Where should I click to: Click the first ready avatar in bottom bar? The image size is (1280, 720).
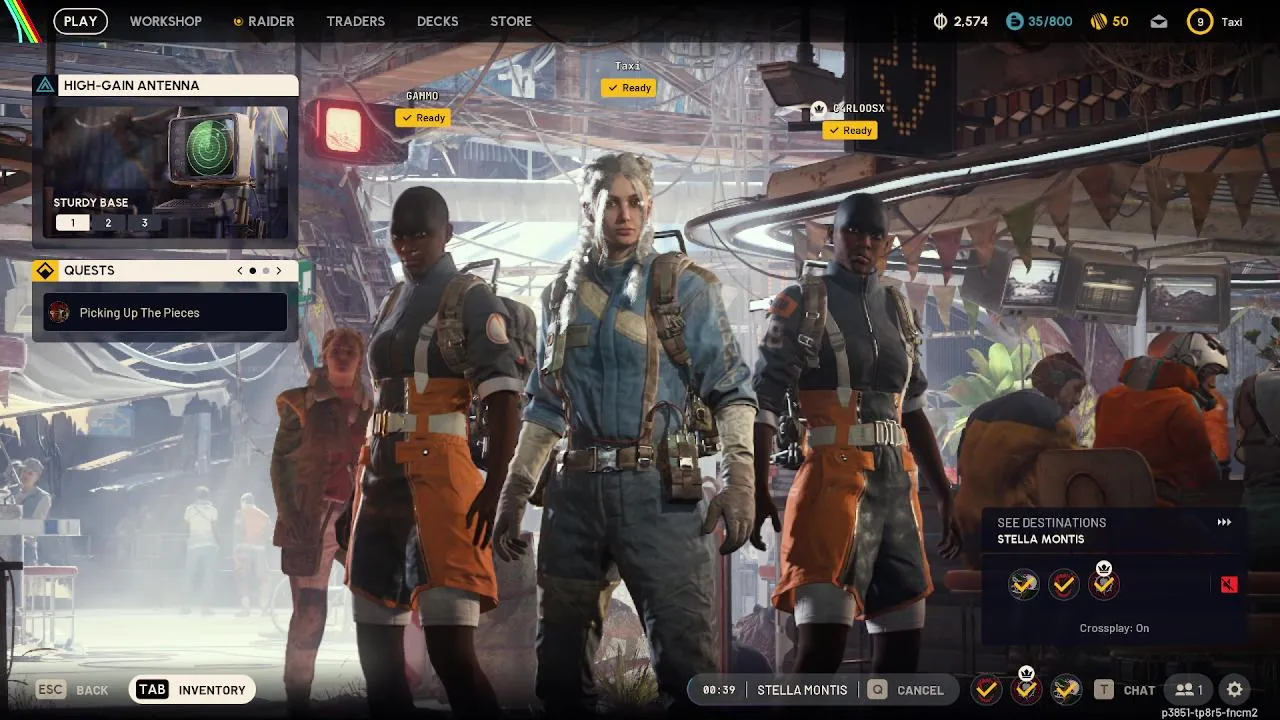(987, 689)
